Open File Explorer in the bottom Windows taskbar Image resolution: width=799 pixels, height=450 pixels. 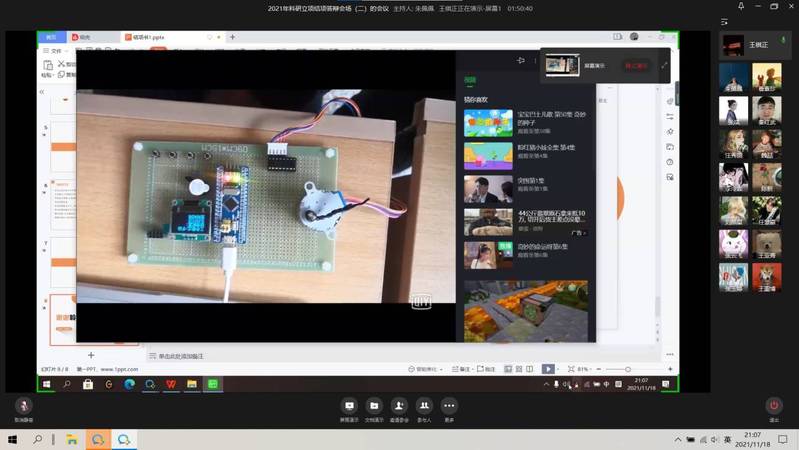pyautogui.click(x=72, y=439)
